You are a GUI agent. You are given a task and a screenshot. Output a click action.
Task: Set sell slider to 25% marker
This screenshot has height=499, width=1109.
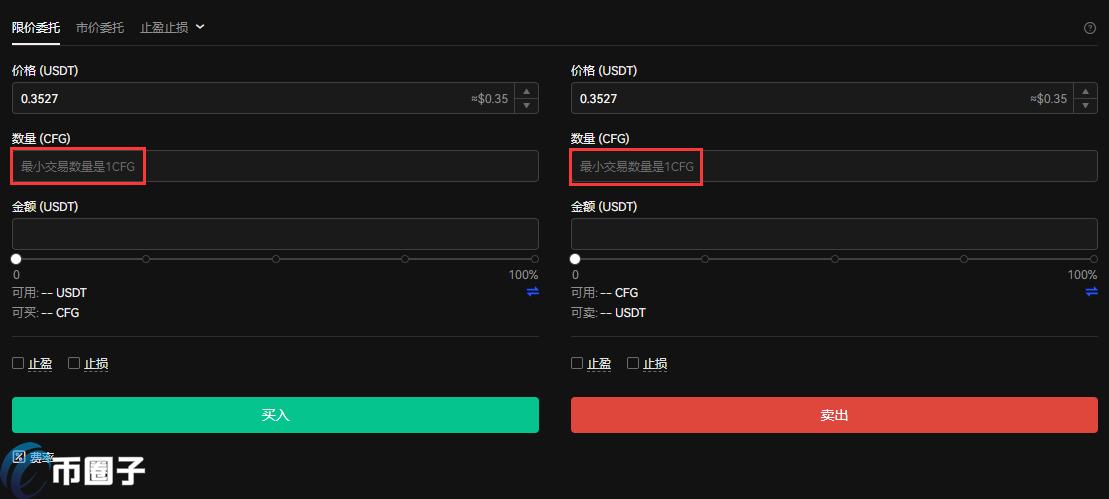pyautogui.click(x=705, y=259)
